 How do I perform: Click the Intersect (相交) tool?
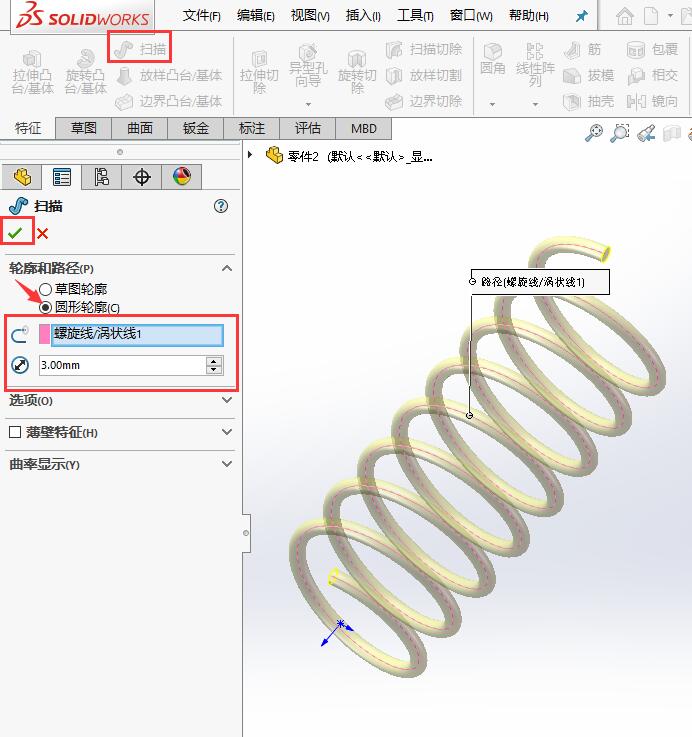pyautogui.click(x=653, y=75)
